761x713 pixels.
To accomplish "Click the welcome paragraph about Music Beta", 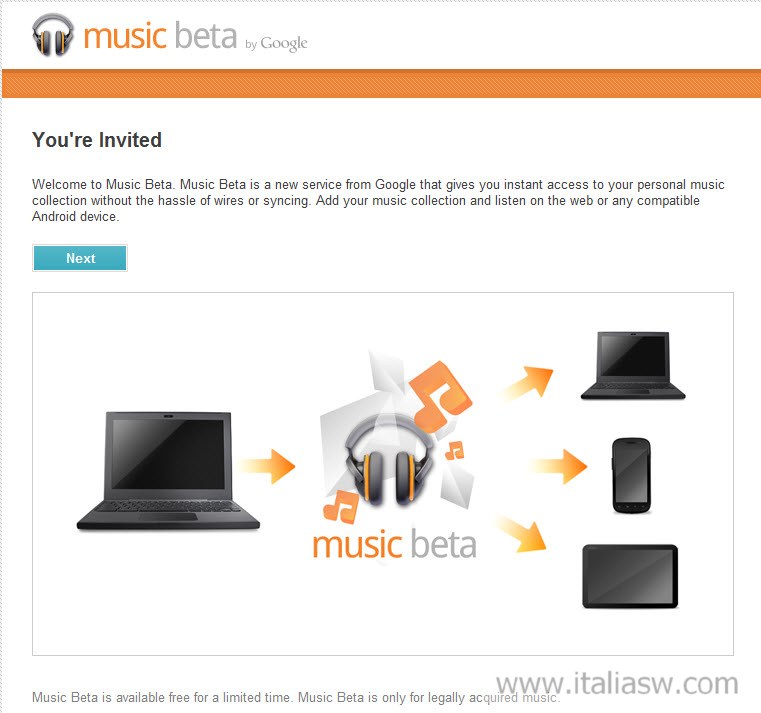I will tap(378, 200).
